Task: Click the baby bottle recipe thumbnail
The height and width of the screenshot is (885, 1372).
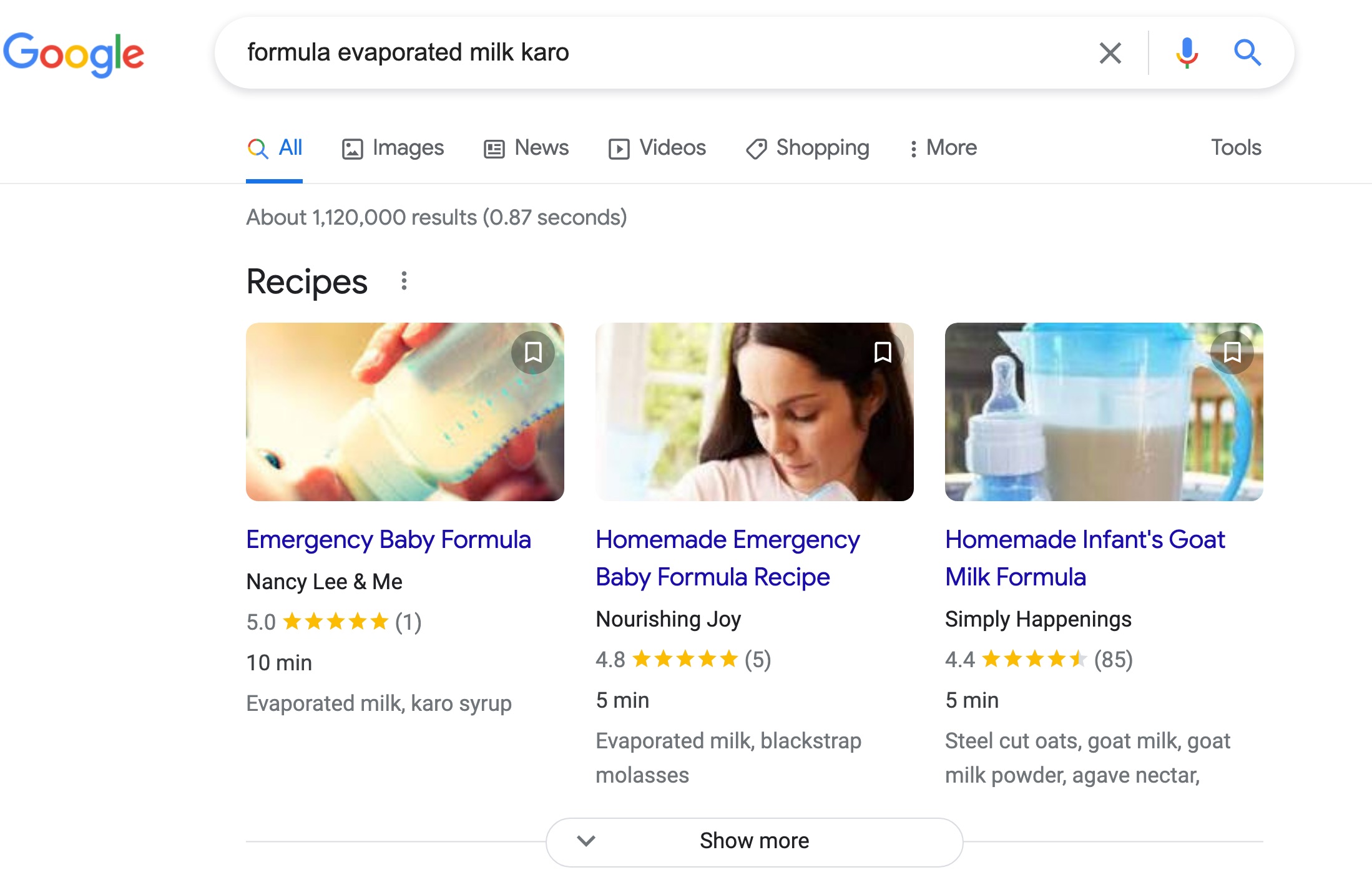Action: 404,412
